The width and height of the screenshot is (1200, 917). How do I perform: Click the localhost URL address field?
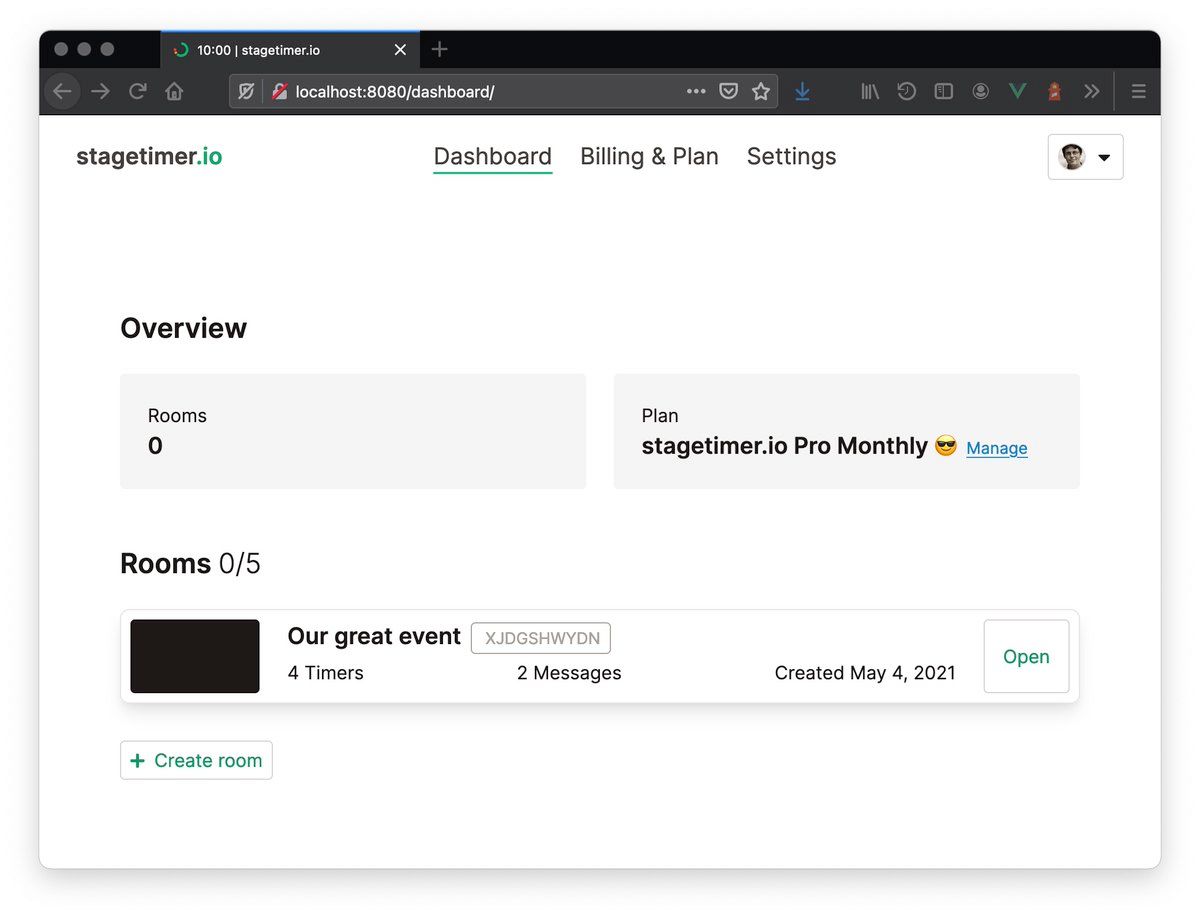pos(480,92)
